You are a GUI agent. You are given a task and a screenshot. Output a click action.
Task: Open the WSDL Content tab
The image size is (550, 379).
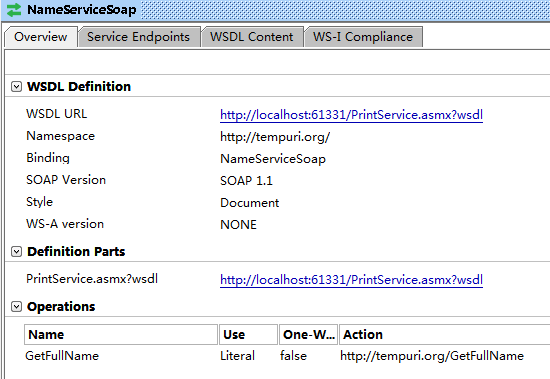251,37
